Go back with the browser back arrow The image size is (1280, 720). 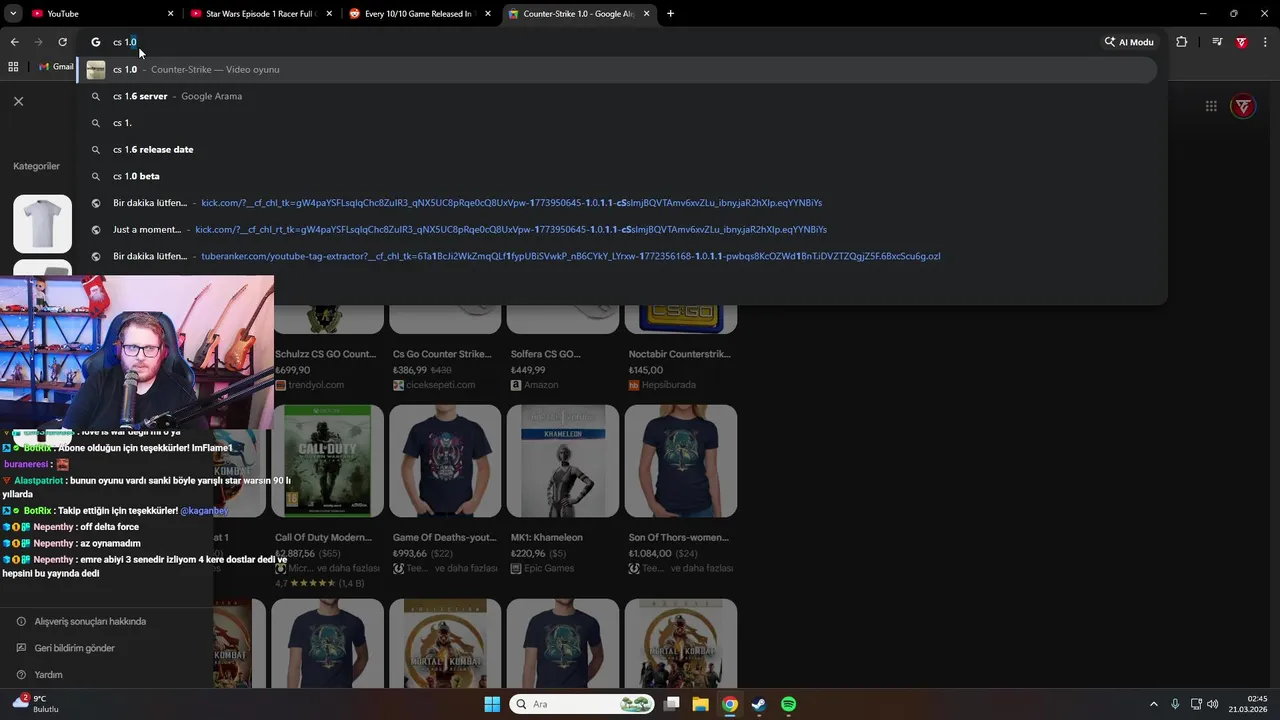point(14,42)
